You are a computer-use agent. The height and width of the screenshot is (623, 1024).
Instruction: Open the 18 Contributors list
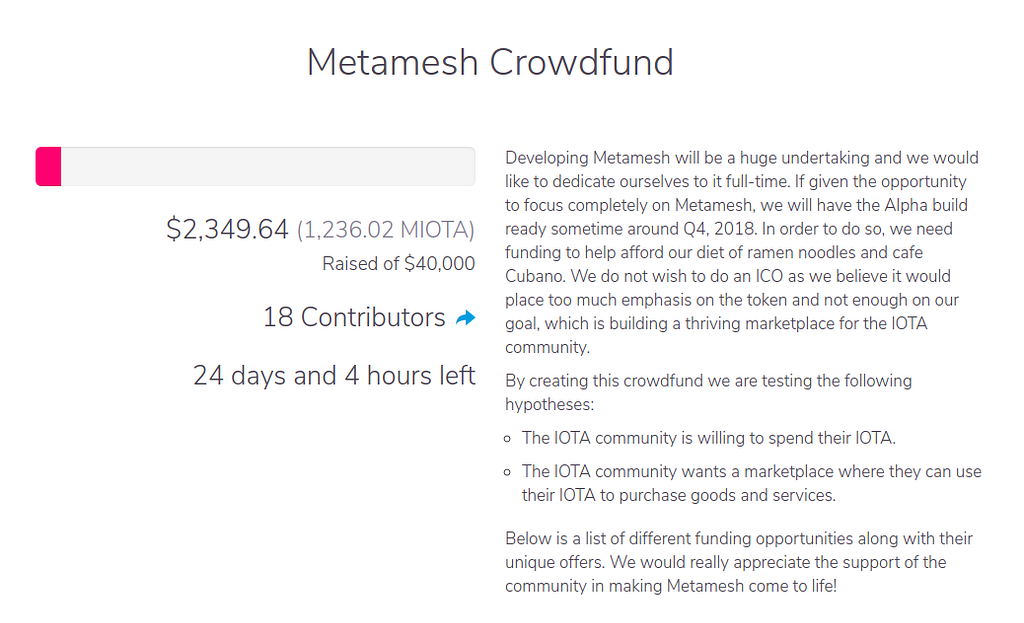354,318
